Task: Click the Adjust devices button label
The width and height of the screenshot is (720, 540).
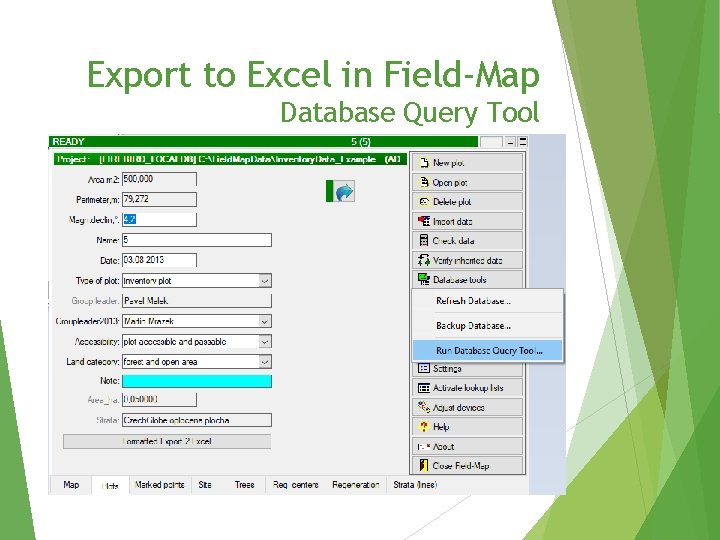Action: pyautogui.click(x=459, y=407)
